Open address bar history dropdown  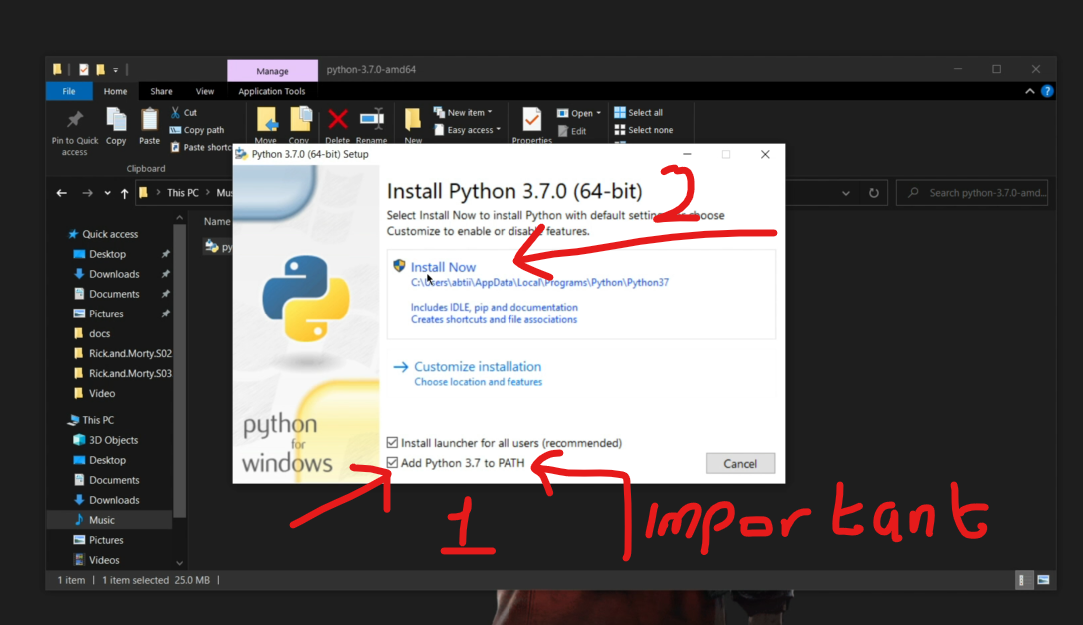[845, 193]
